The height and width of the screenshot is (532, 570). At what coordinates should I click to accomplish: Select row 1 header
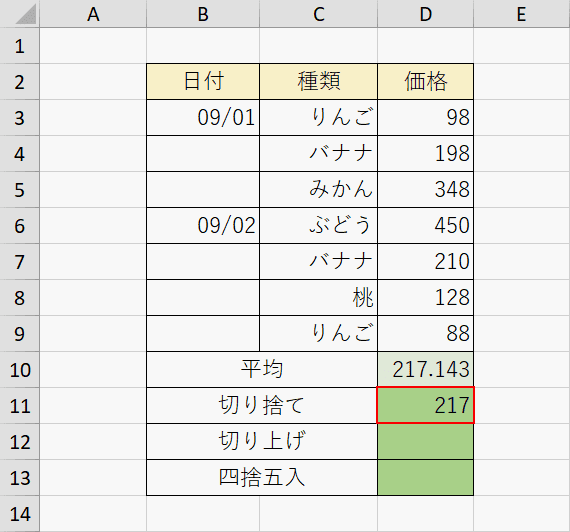(x=20, y=46)
